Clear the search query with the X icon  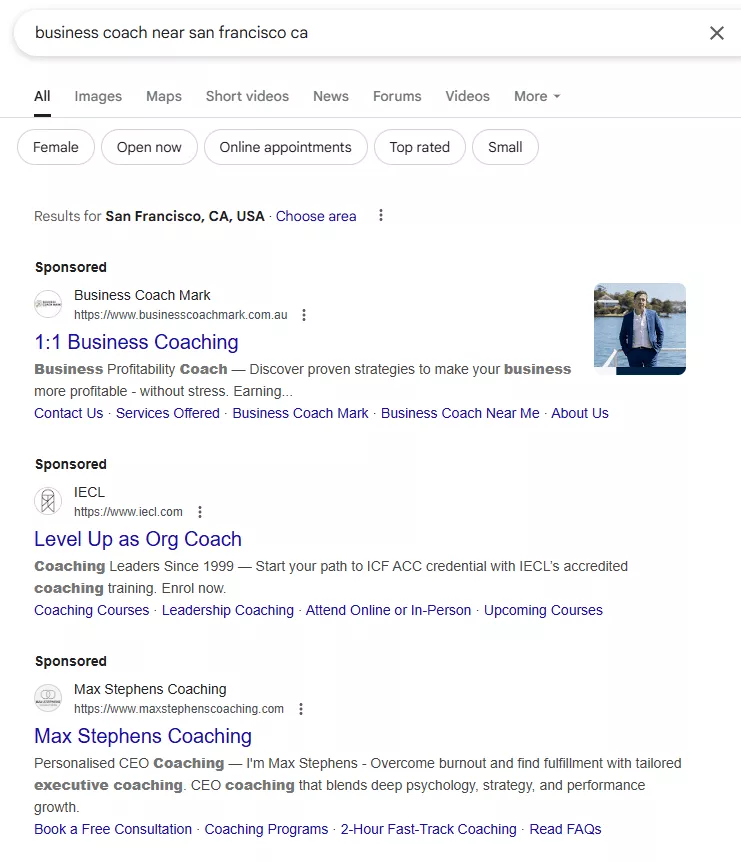tap(717, 33)
